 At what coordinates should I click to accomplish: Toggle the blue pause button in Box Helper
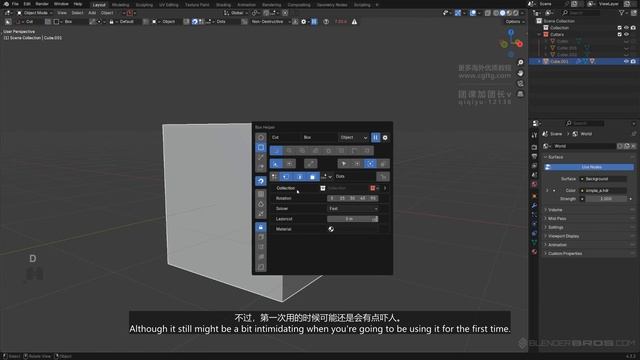376,138
